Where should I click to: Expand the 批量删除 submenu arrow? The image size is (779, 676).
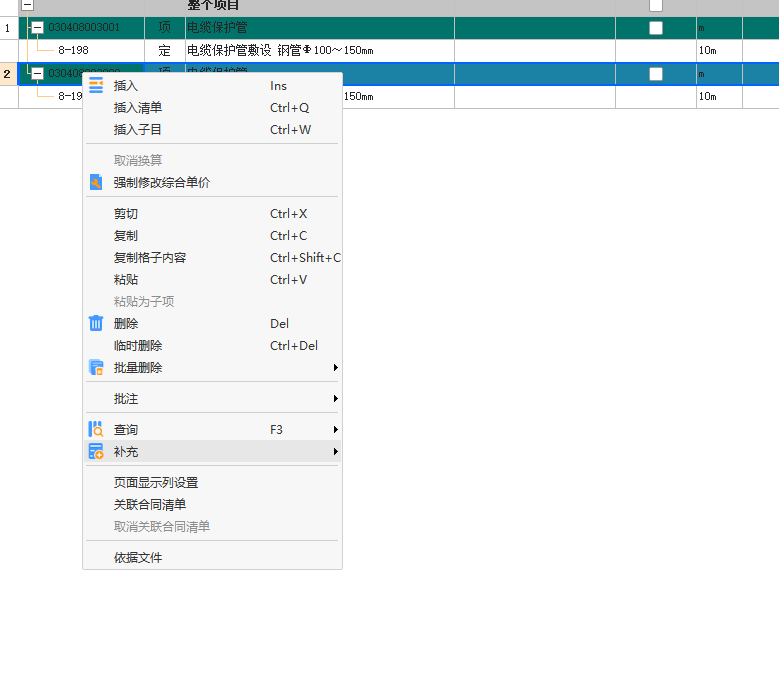[x=336, y=368]
